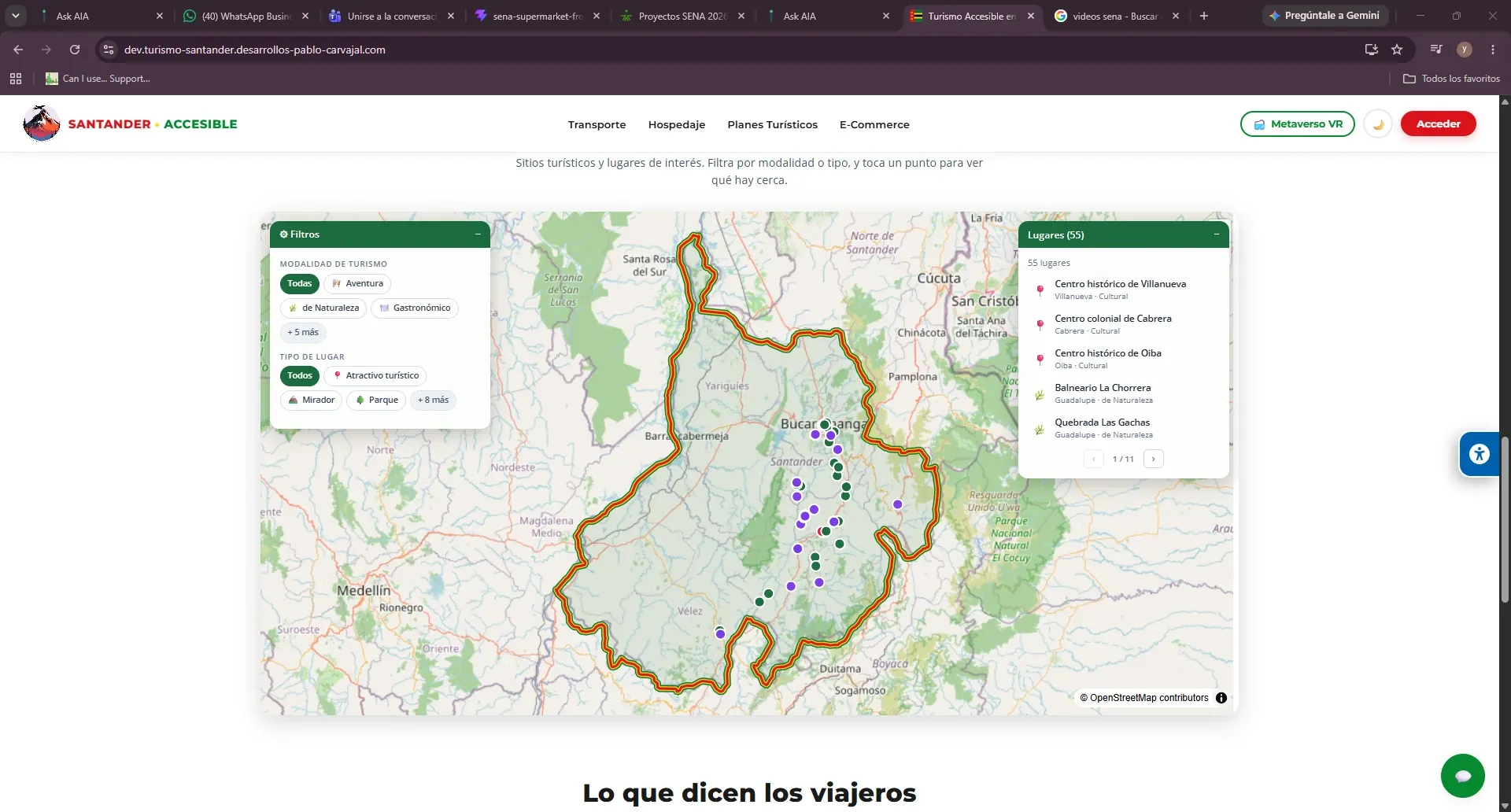
Task: Switch to the sena-supermarket tab
Action: point(537,16)
